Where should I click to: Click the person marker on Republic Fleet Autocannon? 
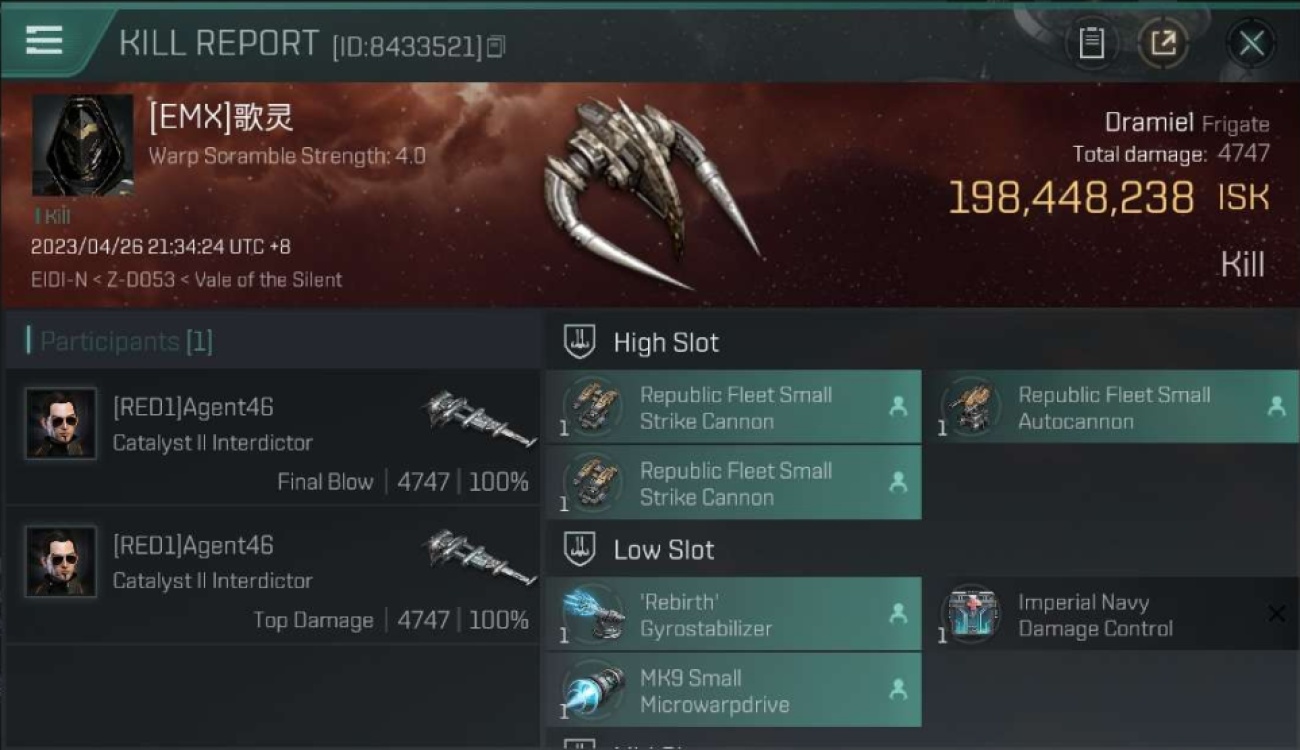pyautogui.click(x=1276, y=406)
